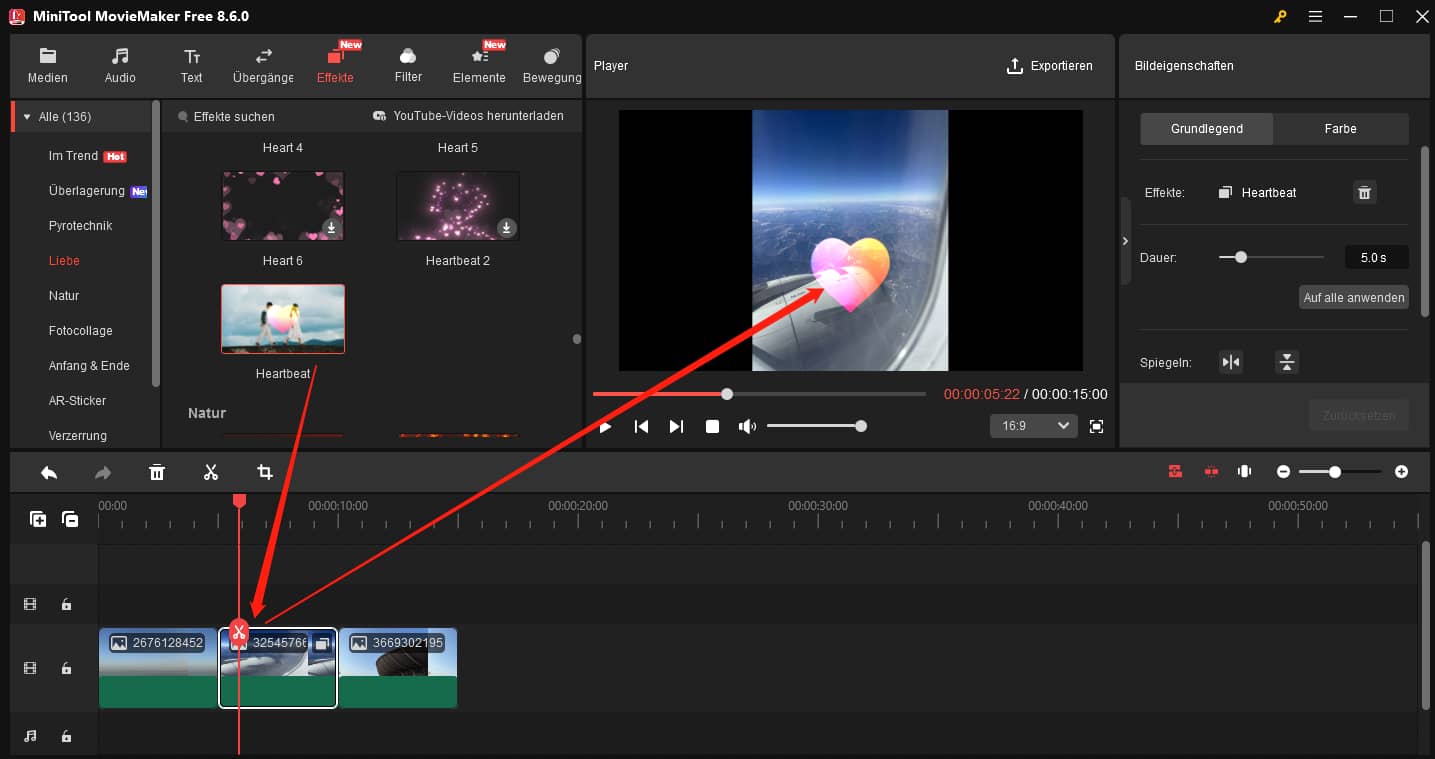Select the Audio panel icon
This screenshot has height=759, width=1435.
[119, 64]
